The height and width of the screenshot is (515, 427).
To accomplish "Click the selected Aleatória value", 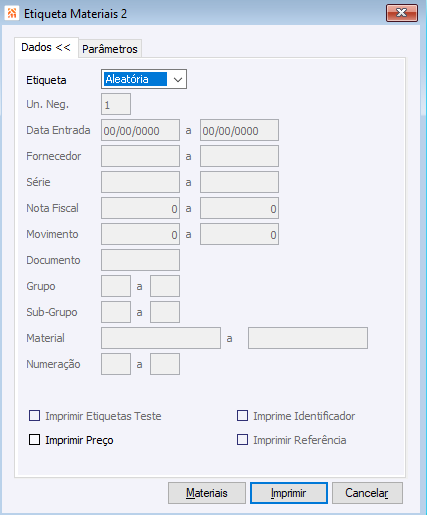I will click(x=135, y=79).
